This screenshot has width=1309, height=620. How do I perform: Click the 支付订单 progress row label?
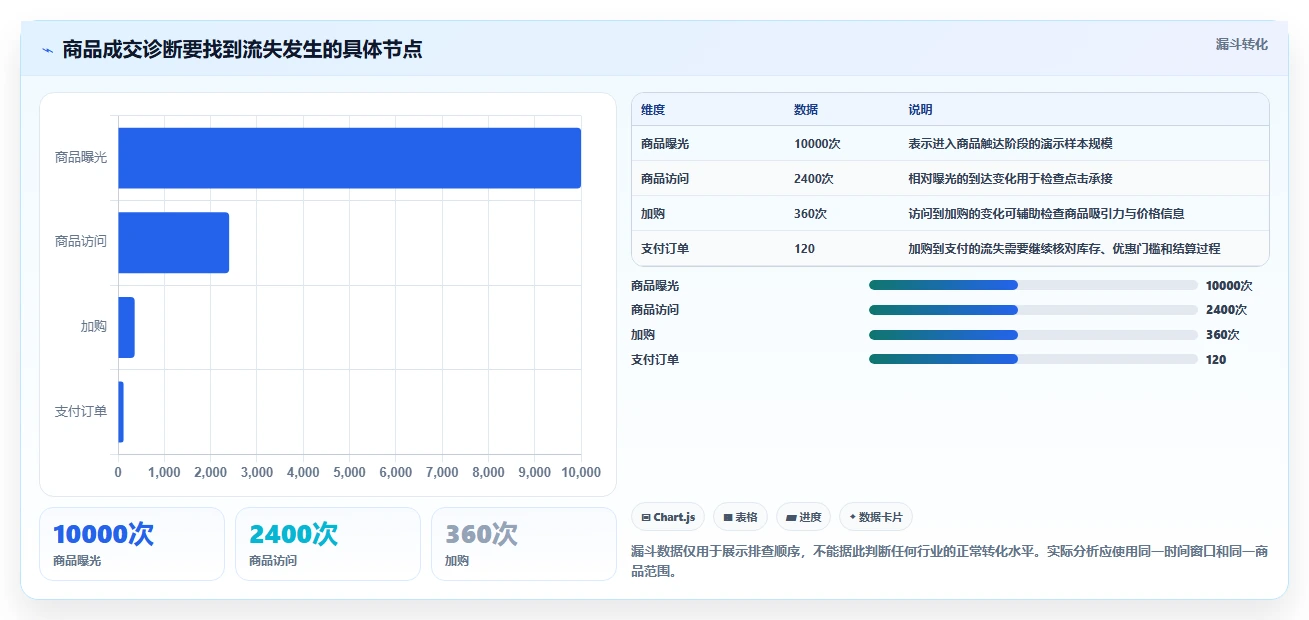655,359
